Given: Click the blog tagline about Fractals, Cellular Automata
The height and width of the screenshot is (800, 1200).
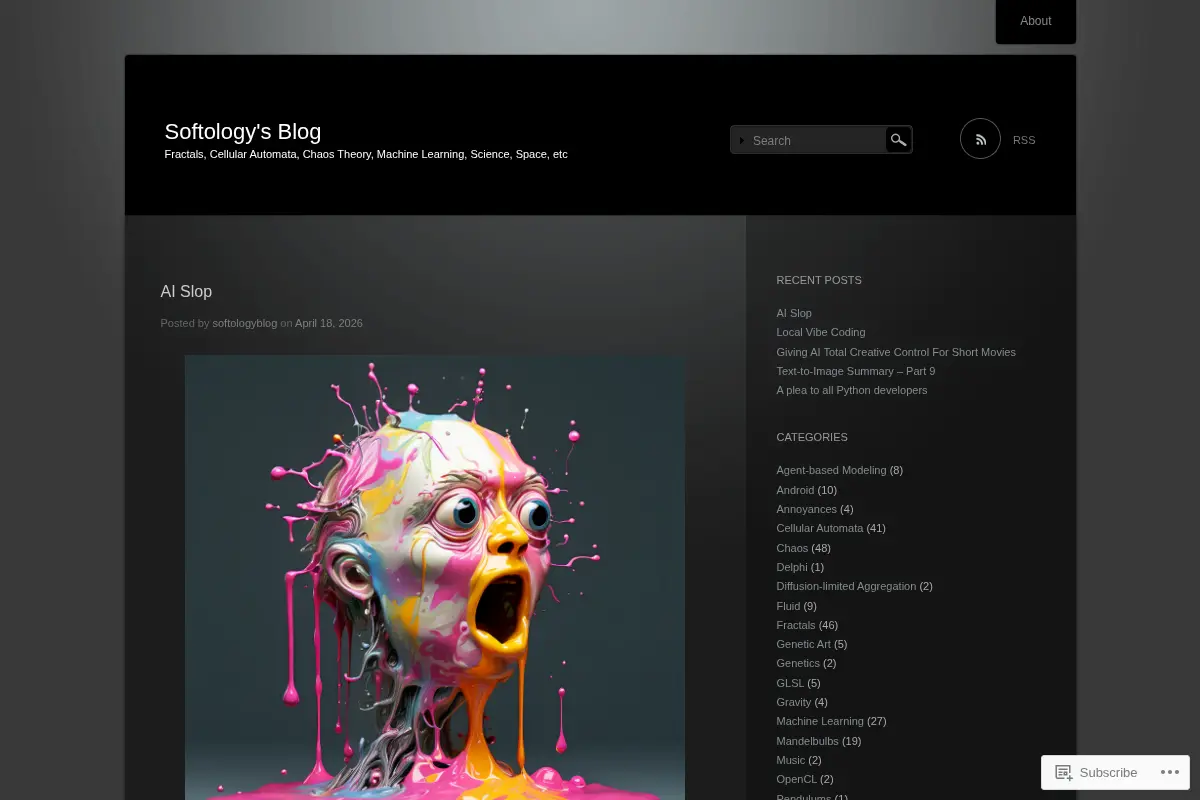Looking at the screenshot, I should [366, 154].
